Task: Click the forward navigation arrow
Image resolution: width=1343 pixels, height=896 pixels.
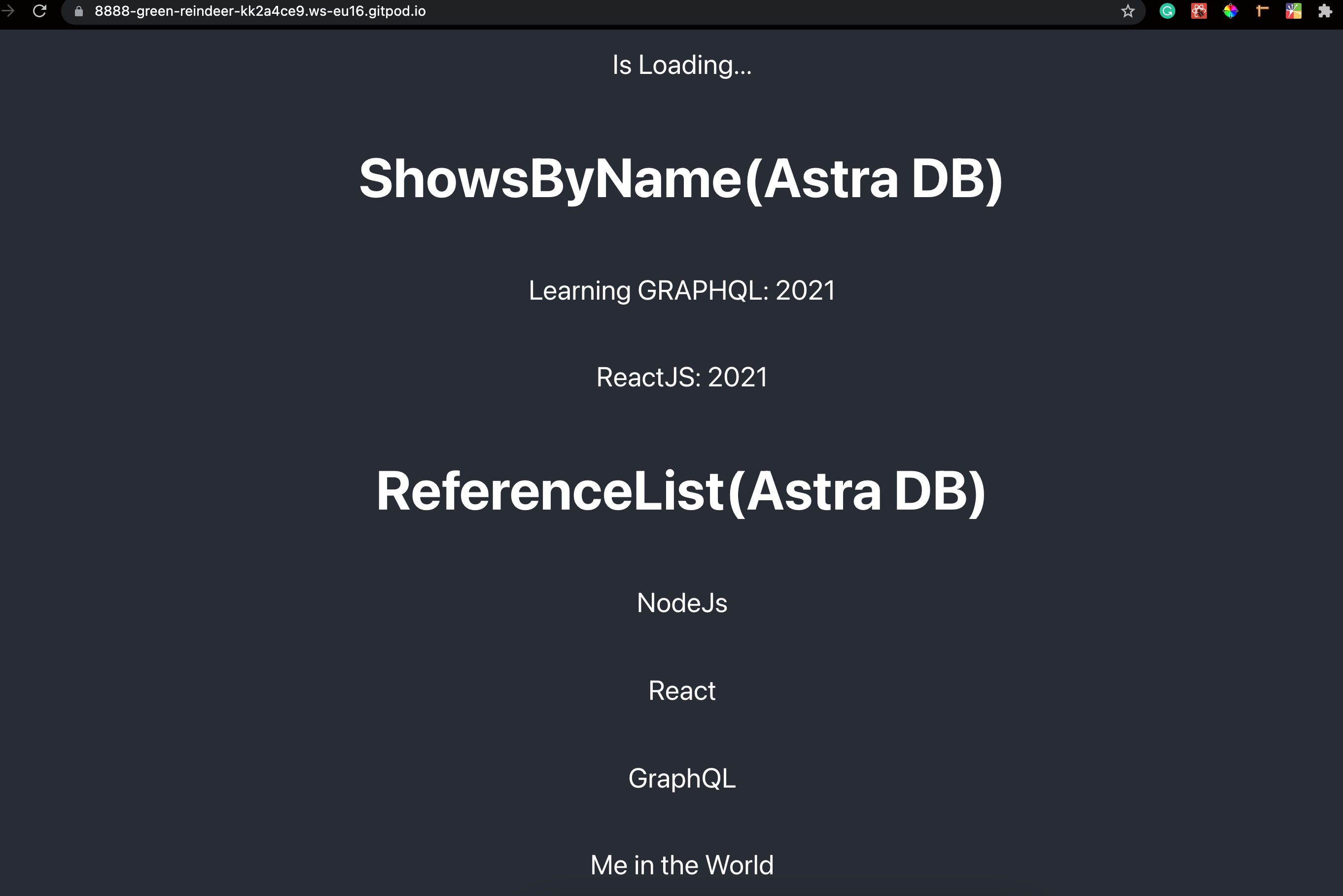Action: pyautogui.click(x=7, y=11)
